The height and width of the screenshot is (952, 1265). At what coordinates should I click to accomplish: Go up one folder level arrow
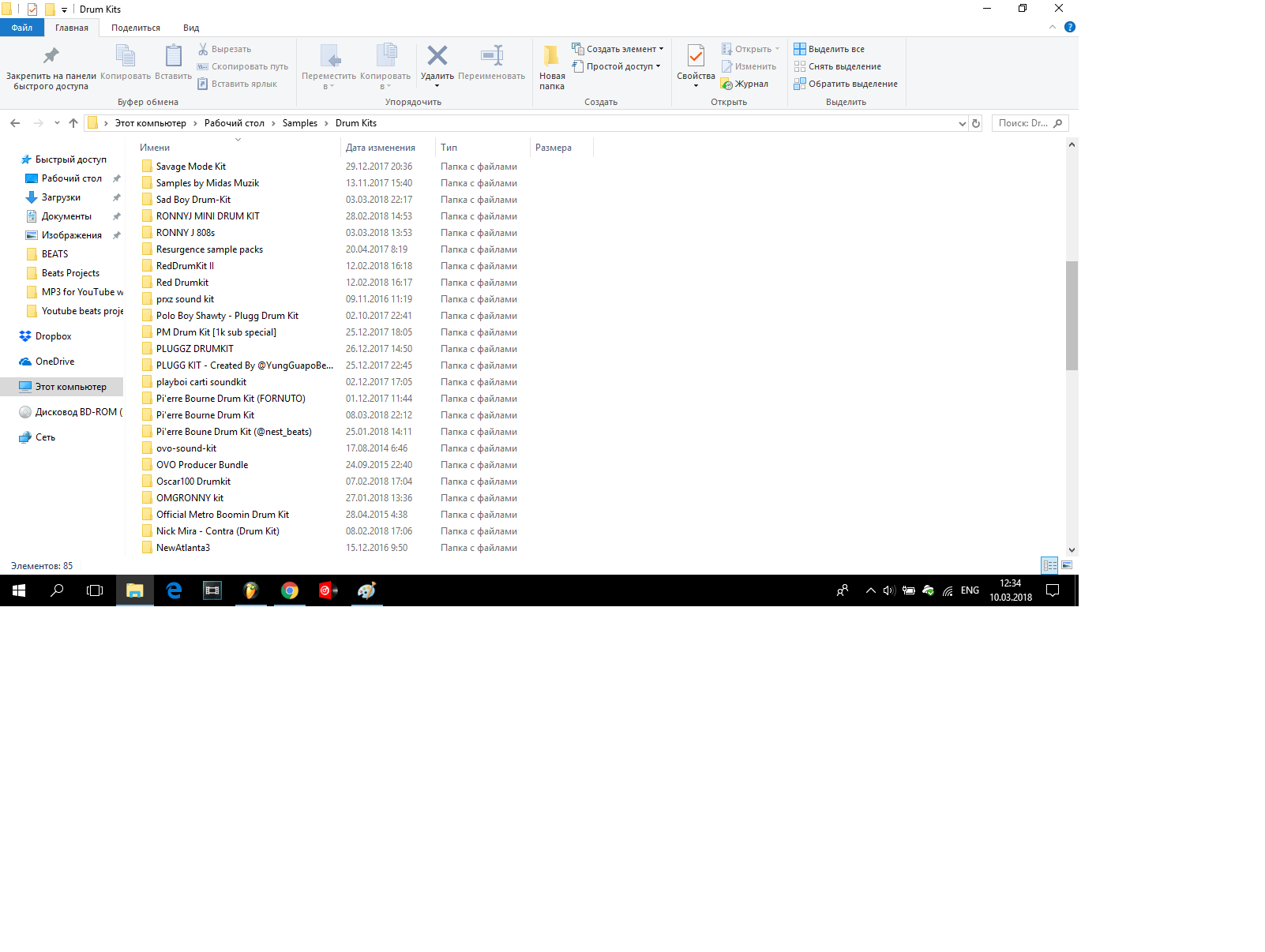tap(73, 123)
